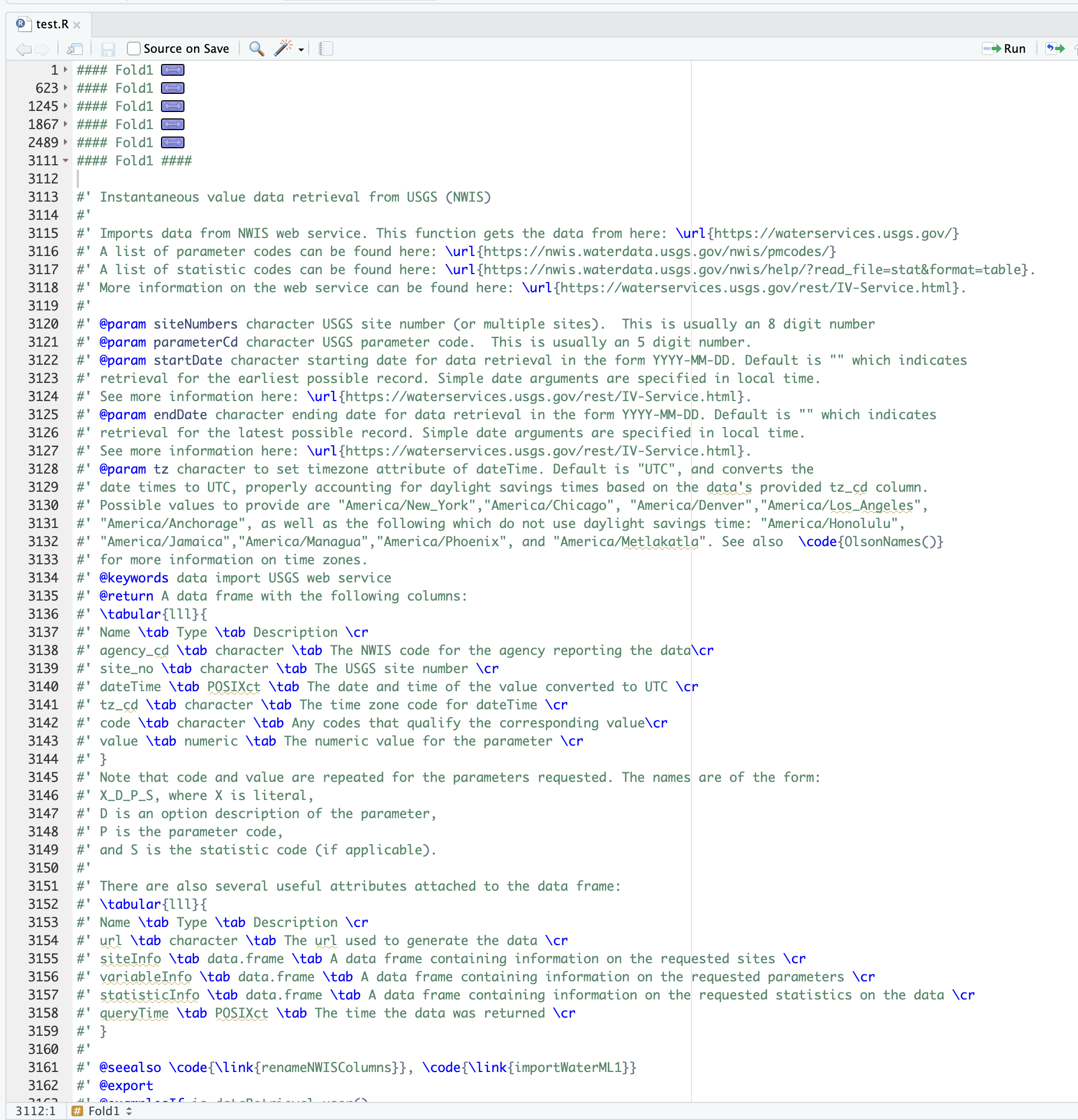
Task: Expand the Fold1 section at line 623
Action: pyautogui.click(x=65, y=88)
